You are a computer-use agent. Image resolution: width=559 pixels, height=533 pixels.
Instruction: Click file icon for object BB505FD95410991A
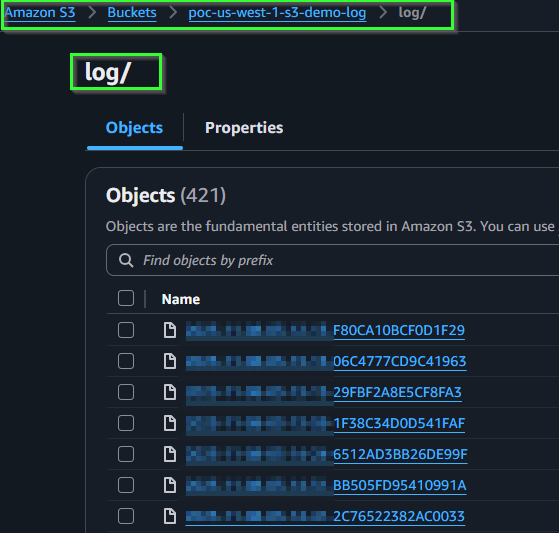coord(170,485)
